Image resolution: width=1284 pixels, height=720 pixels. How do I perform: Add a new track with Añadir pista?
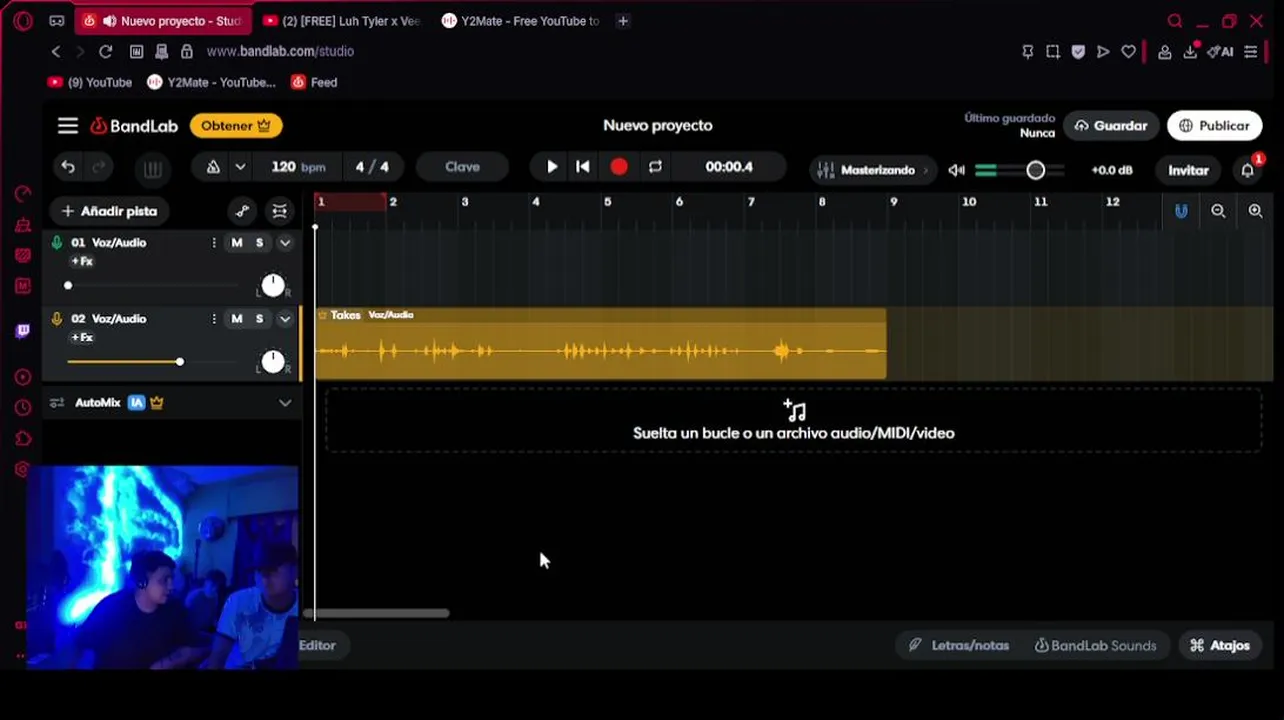point(109,211)
